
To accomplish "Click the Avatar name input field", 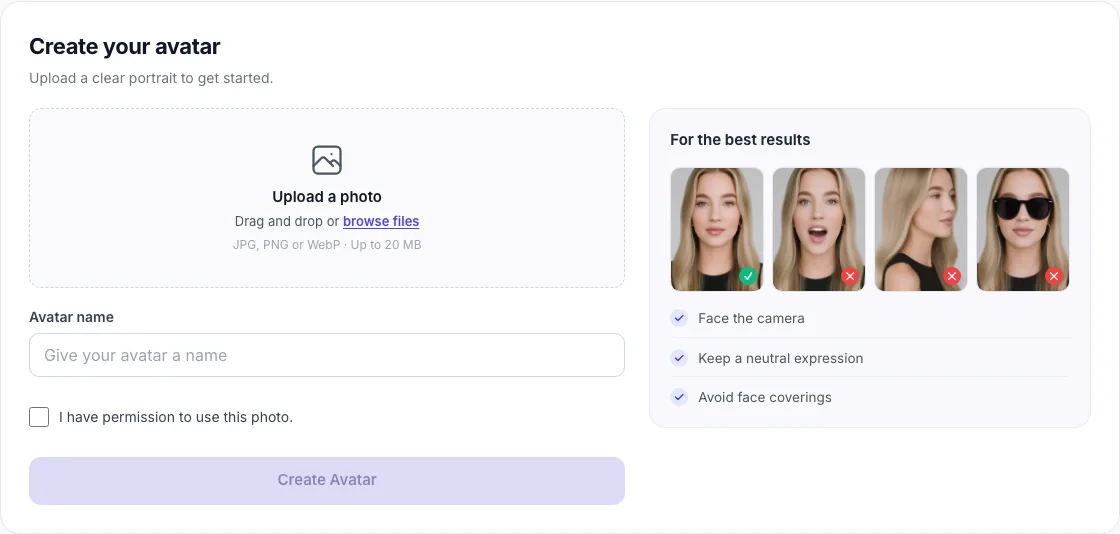I will (326, 355).
